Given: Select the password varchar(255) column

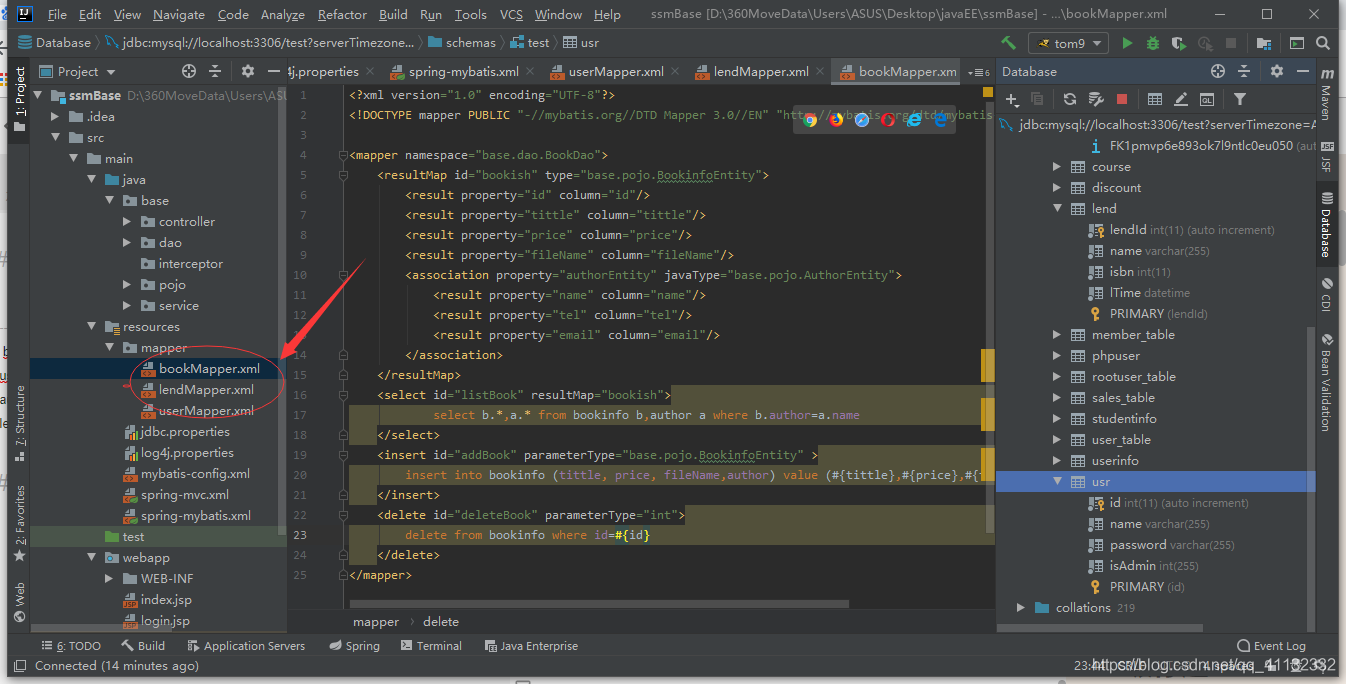Looking at the screenshot, I should click(1171, 545).
